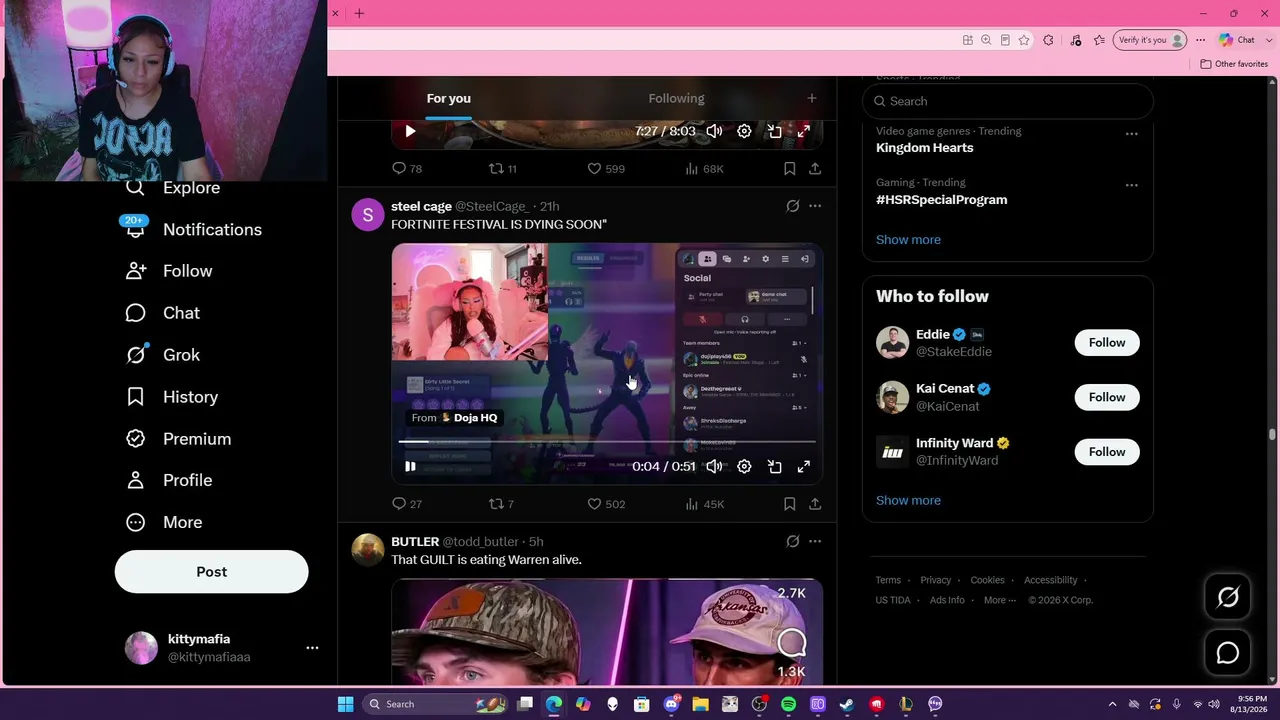This screenshot has width=1280, height=720.
Task: Click the Post button
Action: [x=212, y=572]
